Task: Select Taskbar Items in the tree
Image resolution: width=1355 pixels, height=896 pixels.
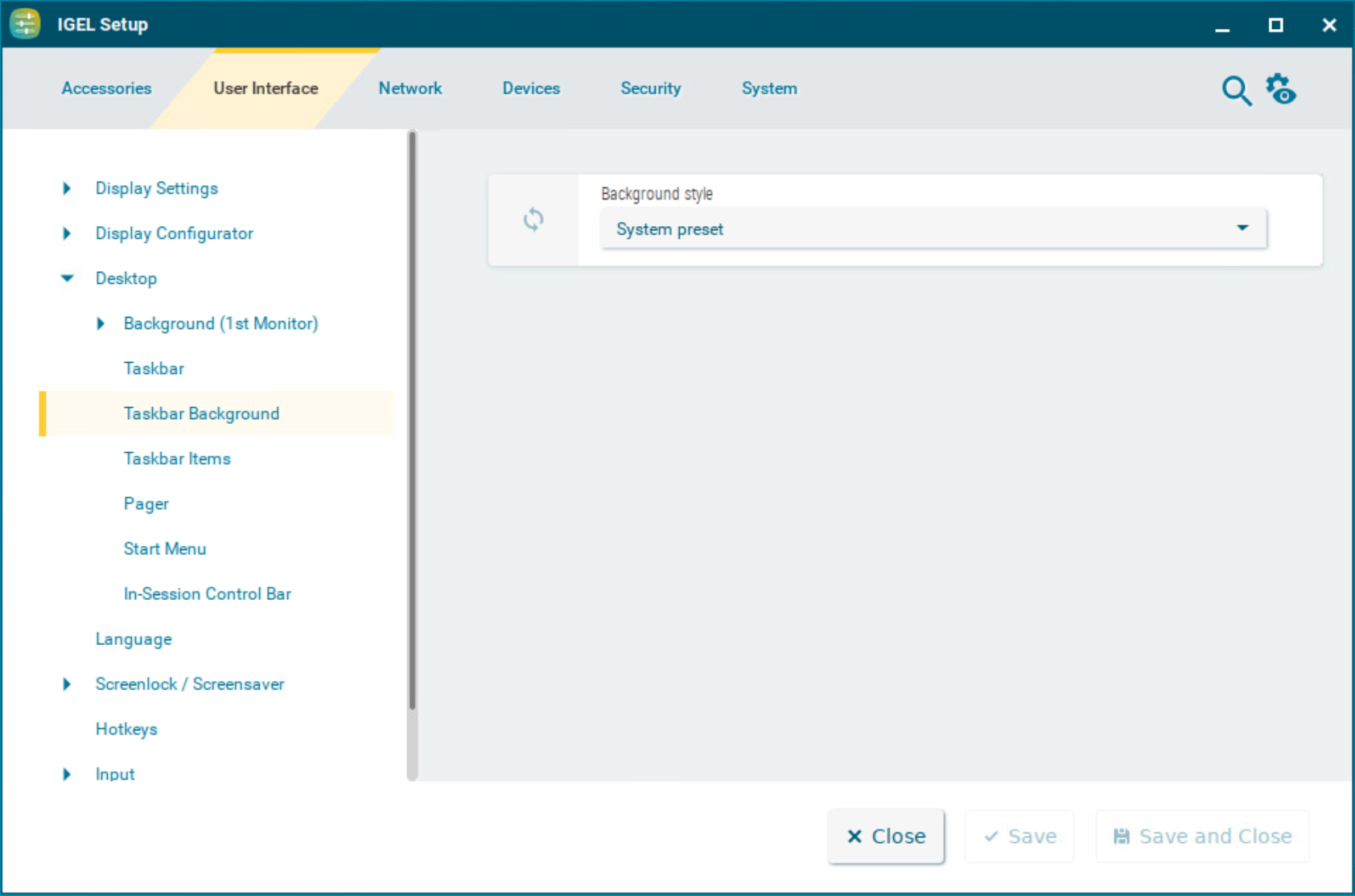Action: click(177, 458)
